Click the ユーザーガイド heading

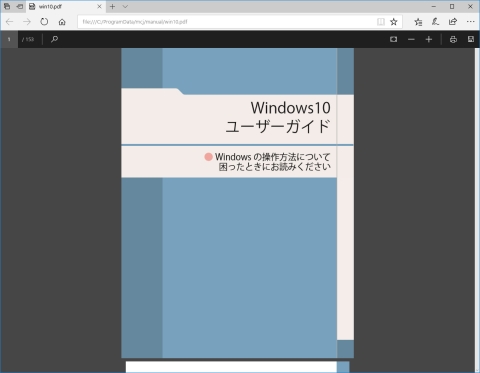278,127
